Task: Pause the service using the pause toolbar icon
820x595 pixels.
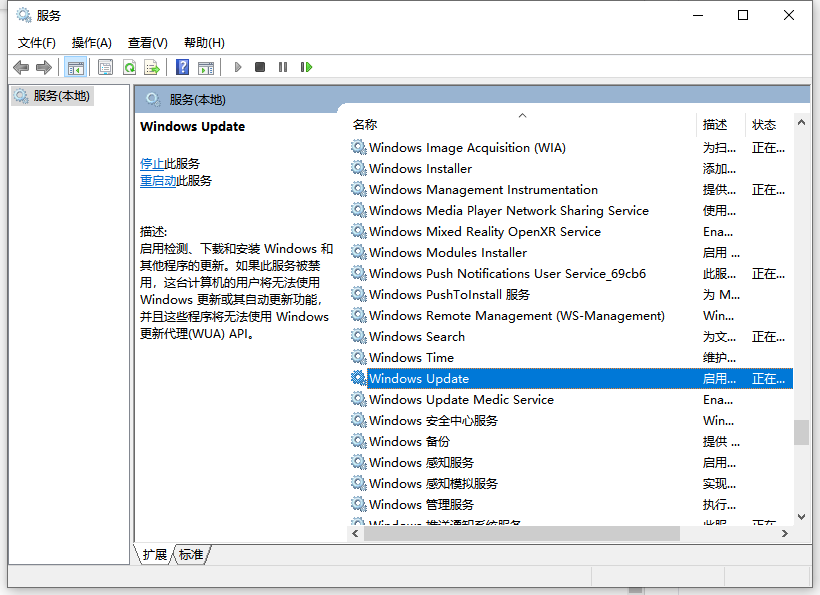Action: coord(284,66)
